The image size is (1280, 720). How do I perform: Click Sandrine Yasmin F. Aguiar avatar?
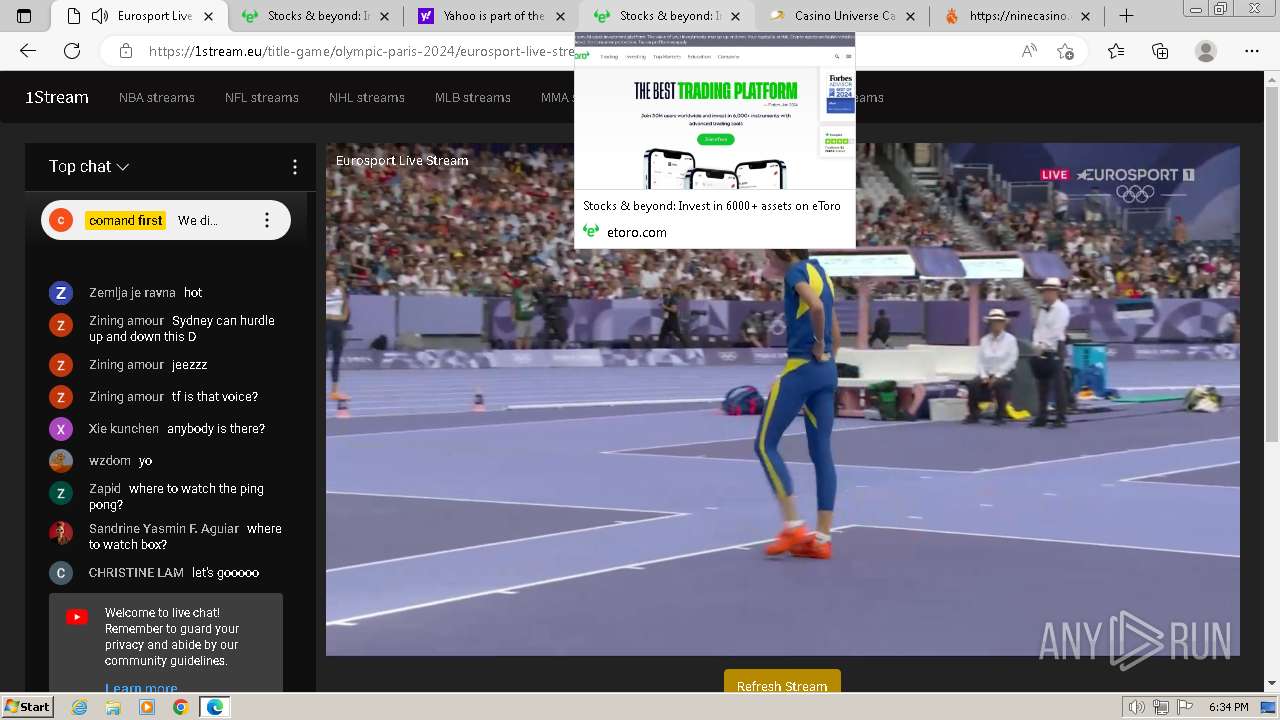[61, 533]
